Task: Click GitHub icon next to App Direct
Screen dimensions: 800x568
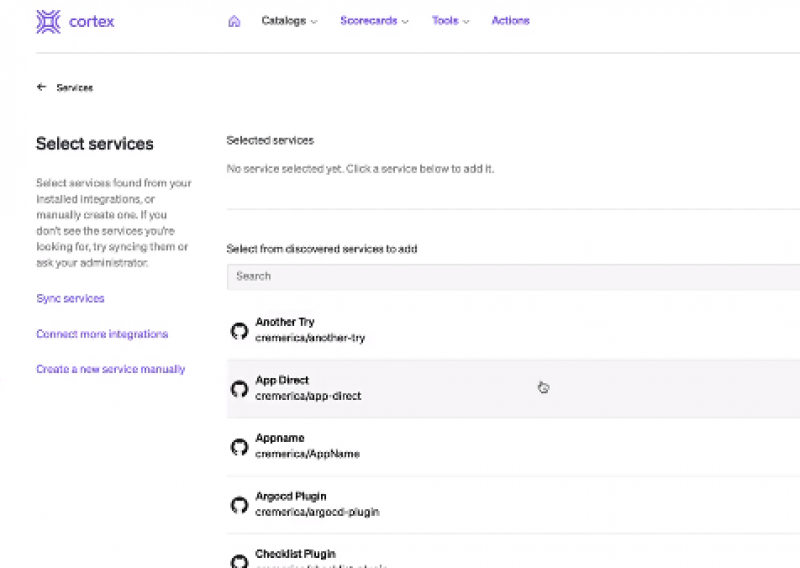Action: pos(239,388)
